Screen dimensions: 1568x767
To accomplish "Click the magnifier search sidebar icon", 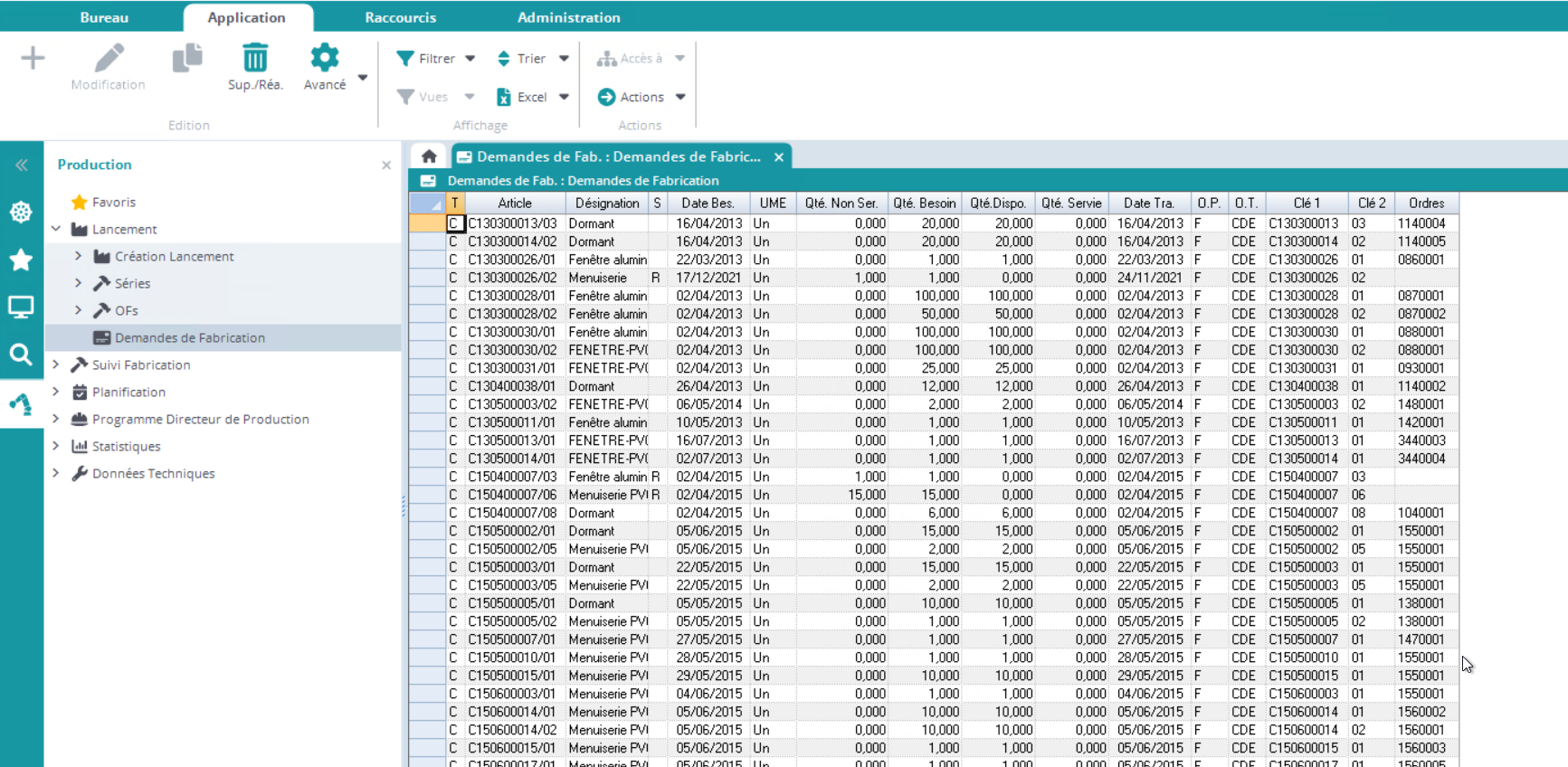I will tap(21, 355).
